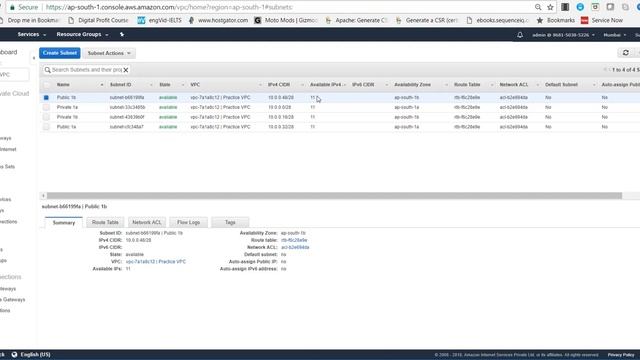Clear the subnet search with the X icon
The image size is (640, 360).
coord(126,70)
